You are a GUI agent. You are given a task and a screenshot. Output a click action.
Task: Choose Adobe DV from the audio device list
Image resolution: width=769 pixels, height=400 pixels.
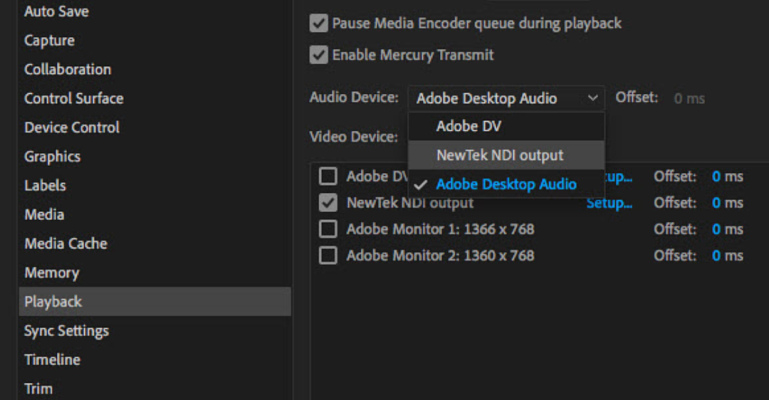[506, 126]
